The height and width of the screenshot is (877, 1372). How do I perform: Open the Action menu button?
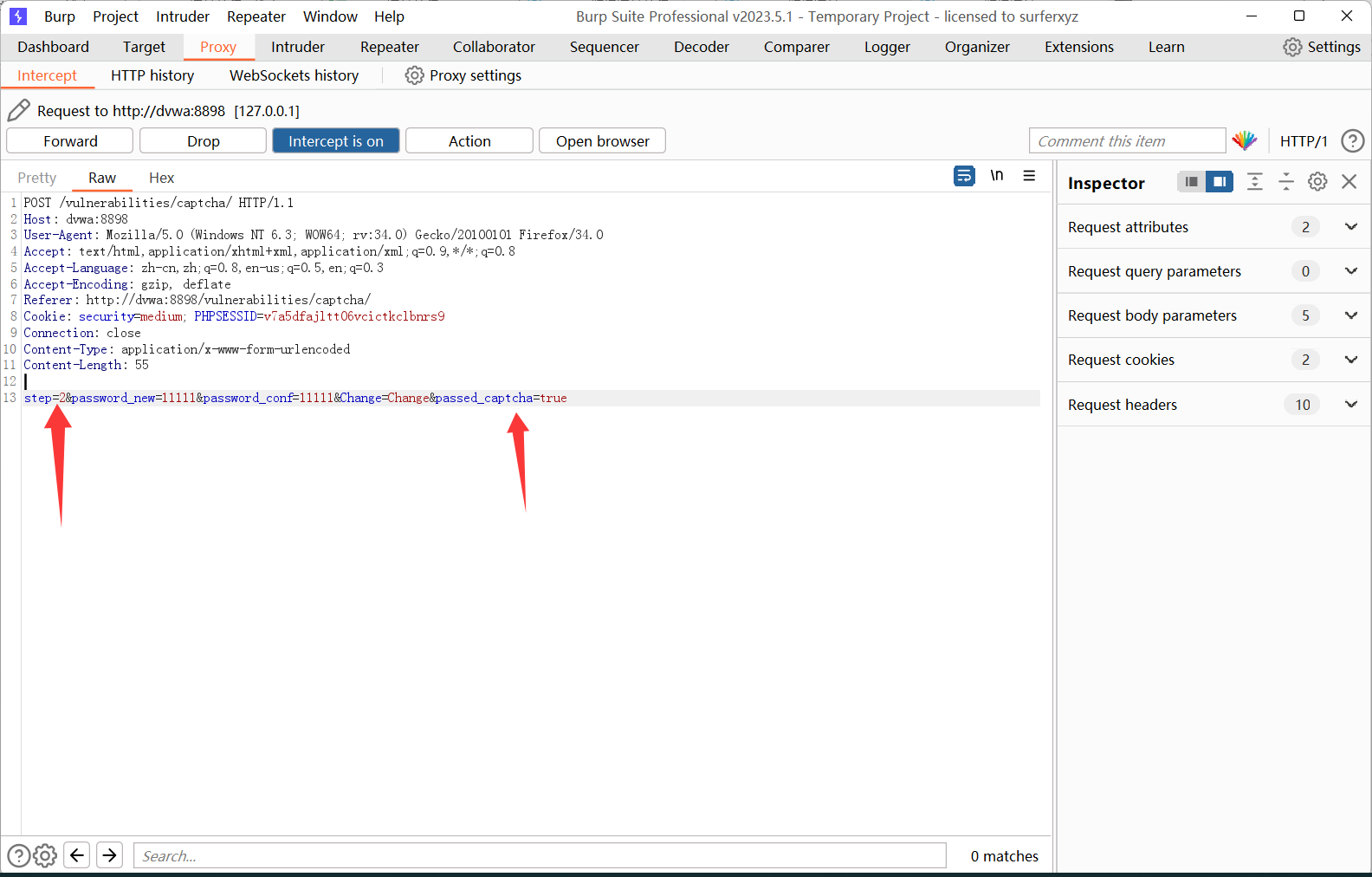click(x=469, y=140)
